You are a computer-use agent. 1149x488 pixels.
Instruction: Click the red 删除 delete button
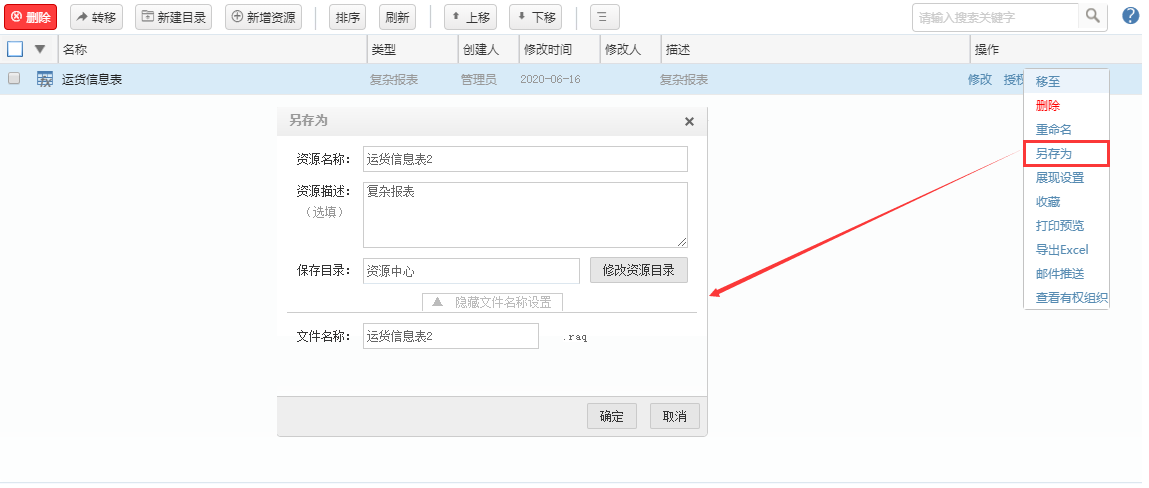(x=31, y=17)
